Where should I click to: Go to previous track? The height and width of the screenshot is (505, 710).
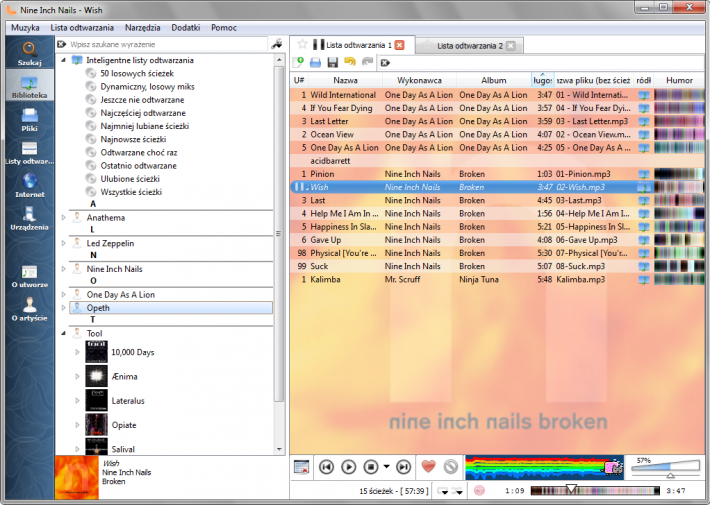pyautogui.click(x=326, y=467)
